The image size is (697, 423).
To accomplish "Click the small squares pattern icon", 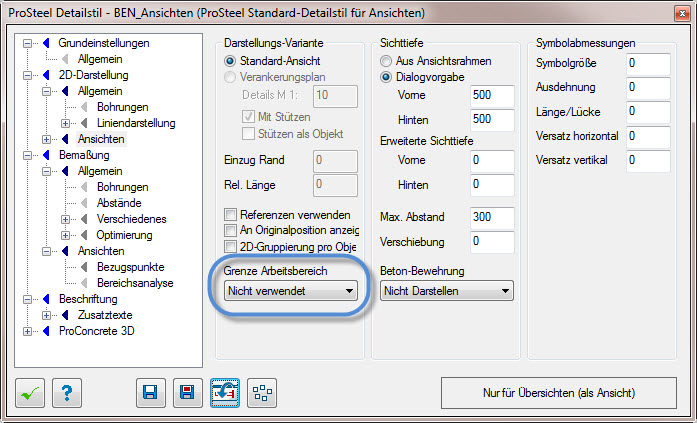I will click(262, 393).
